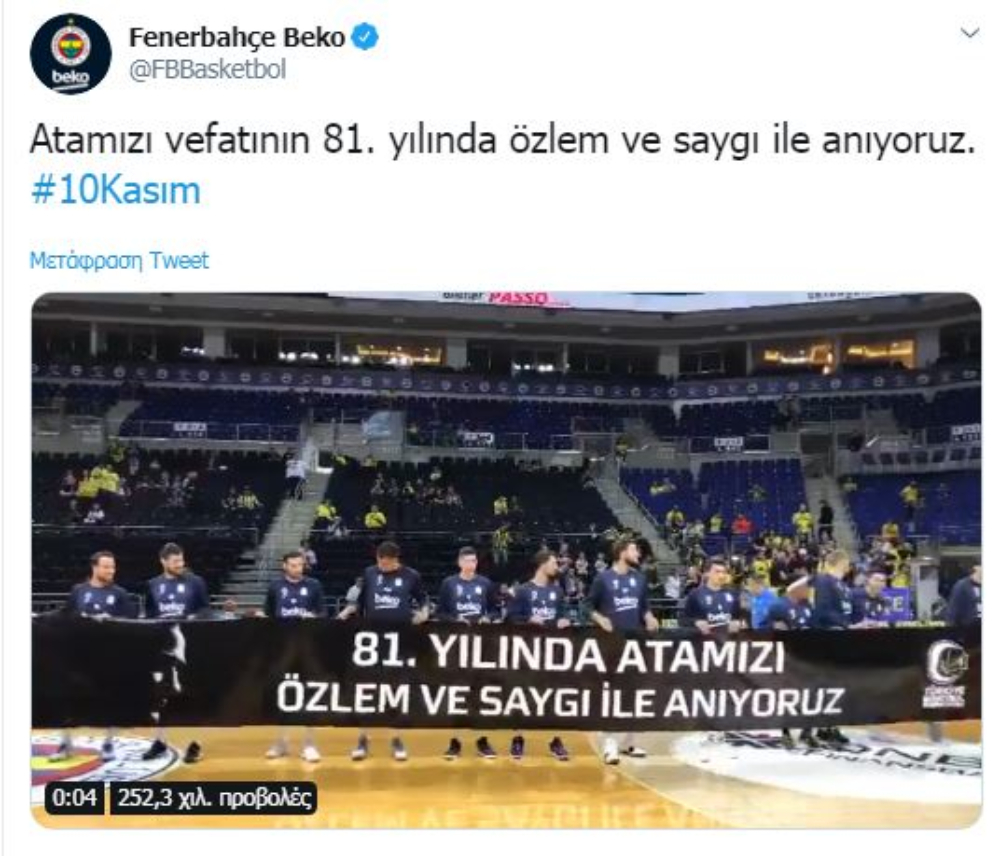Click the leftmost player holding the banner

click(100, 586)
